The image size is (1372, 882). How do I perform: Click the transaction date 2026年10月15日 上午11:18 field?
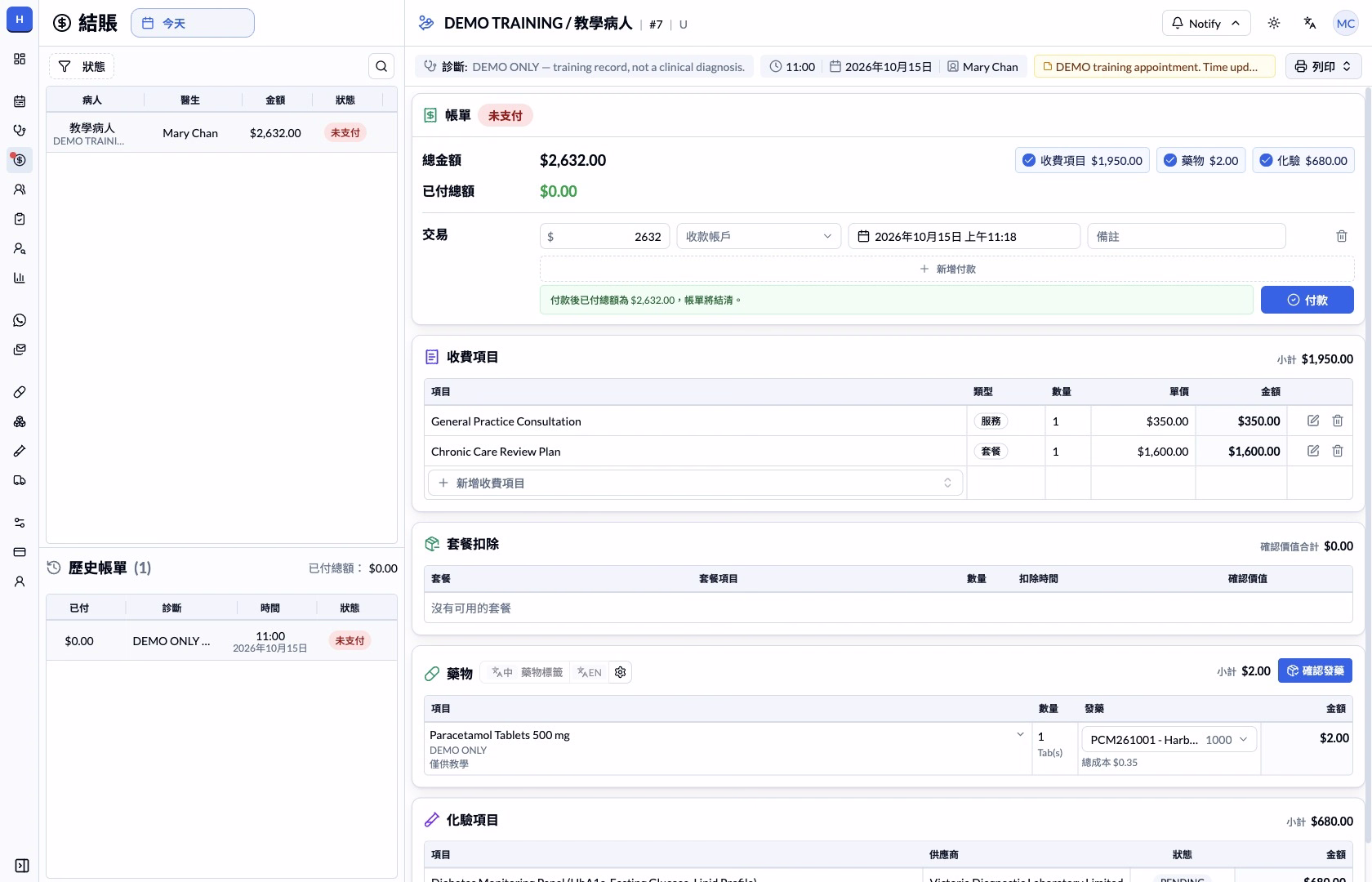(x=964, y=236)
